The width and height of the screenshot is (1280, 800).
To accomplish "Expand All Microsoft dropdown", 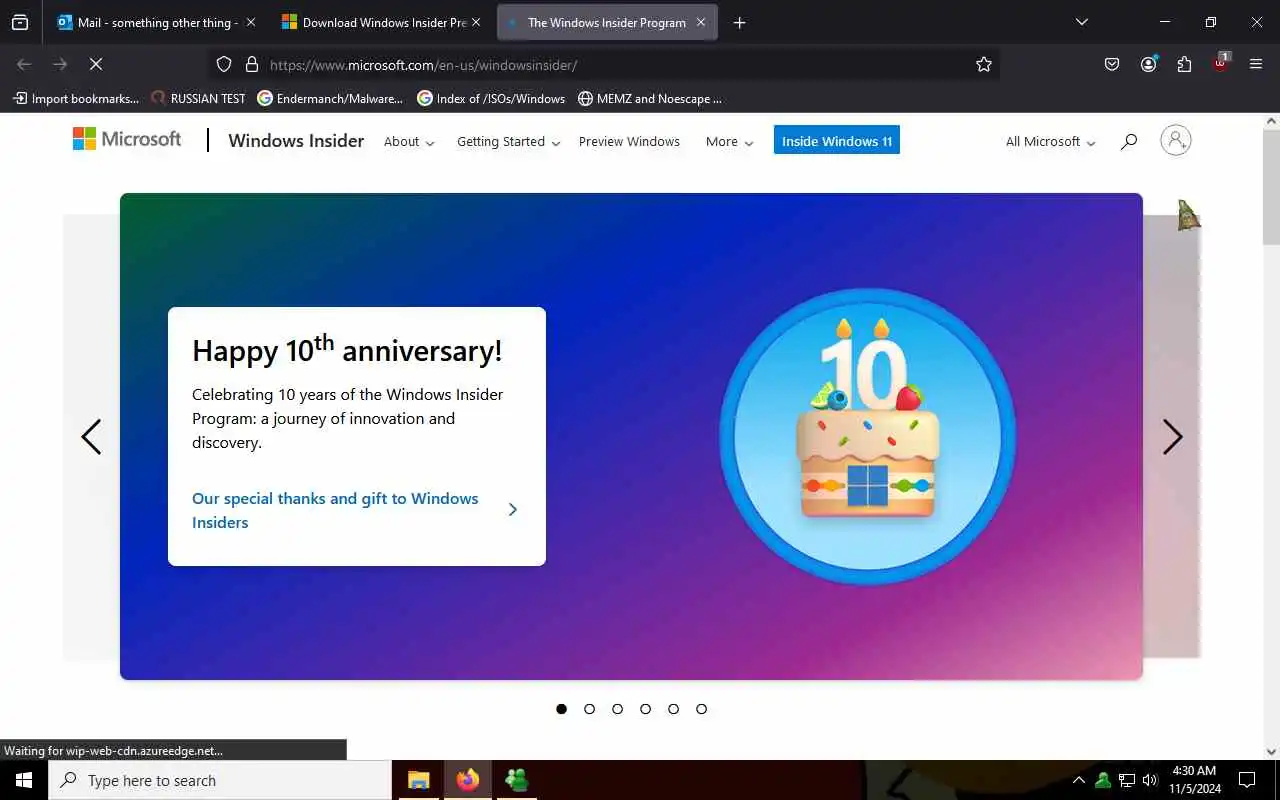I will (x=1050, y=142).
